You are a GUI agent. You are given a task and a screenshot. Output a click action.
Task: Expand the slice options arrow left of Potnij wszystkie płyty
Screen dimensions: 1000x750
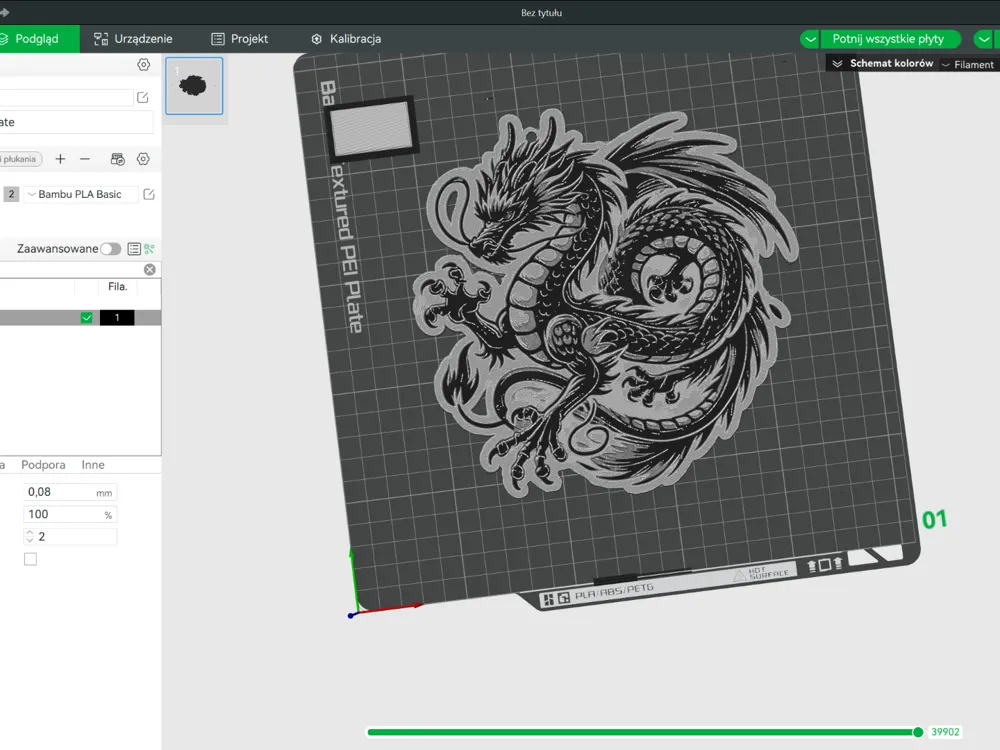pos(810,39)
